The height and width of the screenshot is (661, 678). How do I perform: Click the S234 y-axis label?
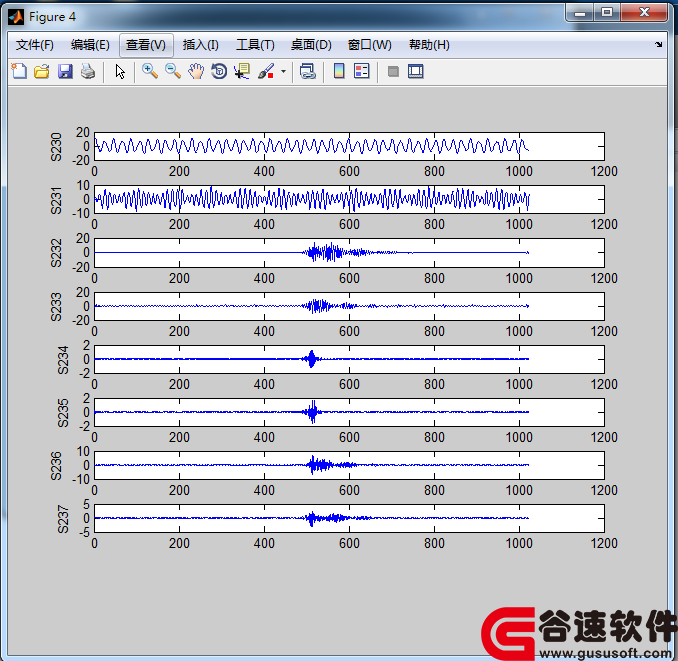pos(63,360)
